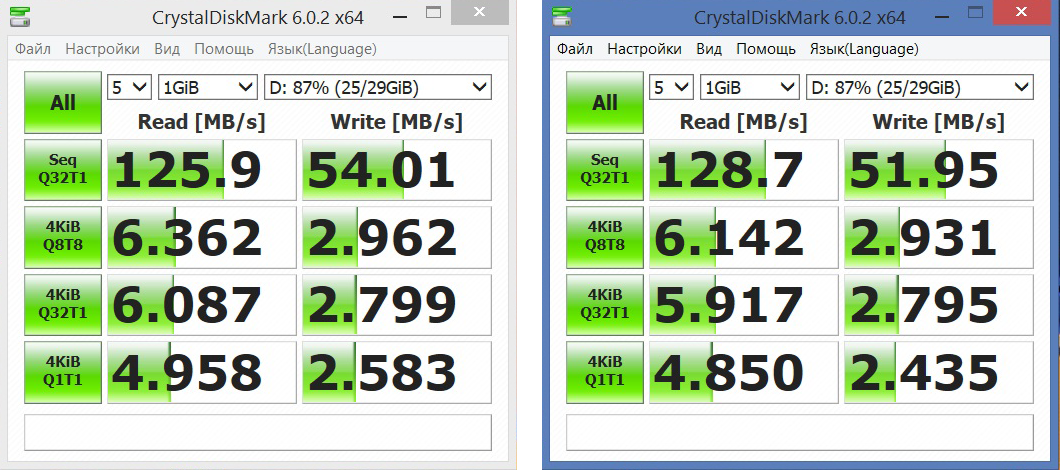Run the 4KiB Q8T8 test in right window
The height and width of the screenshot is (470, 1060).
pos(605,237)
